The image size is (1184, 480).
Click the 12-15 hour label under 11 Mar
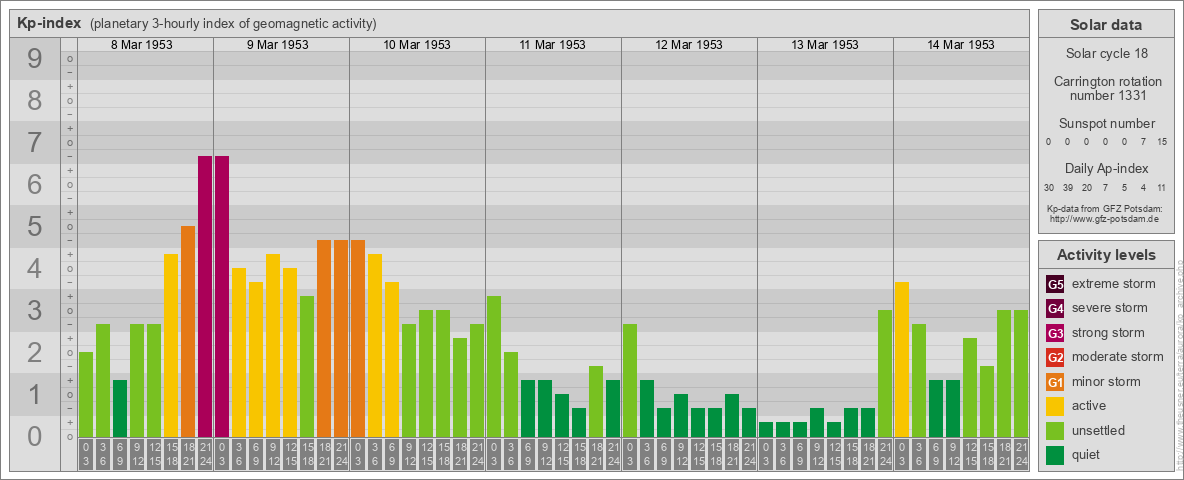coord(562,455)
